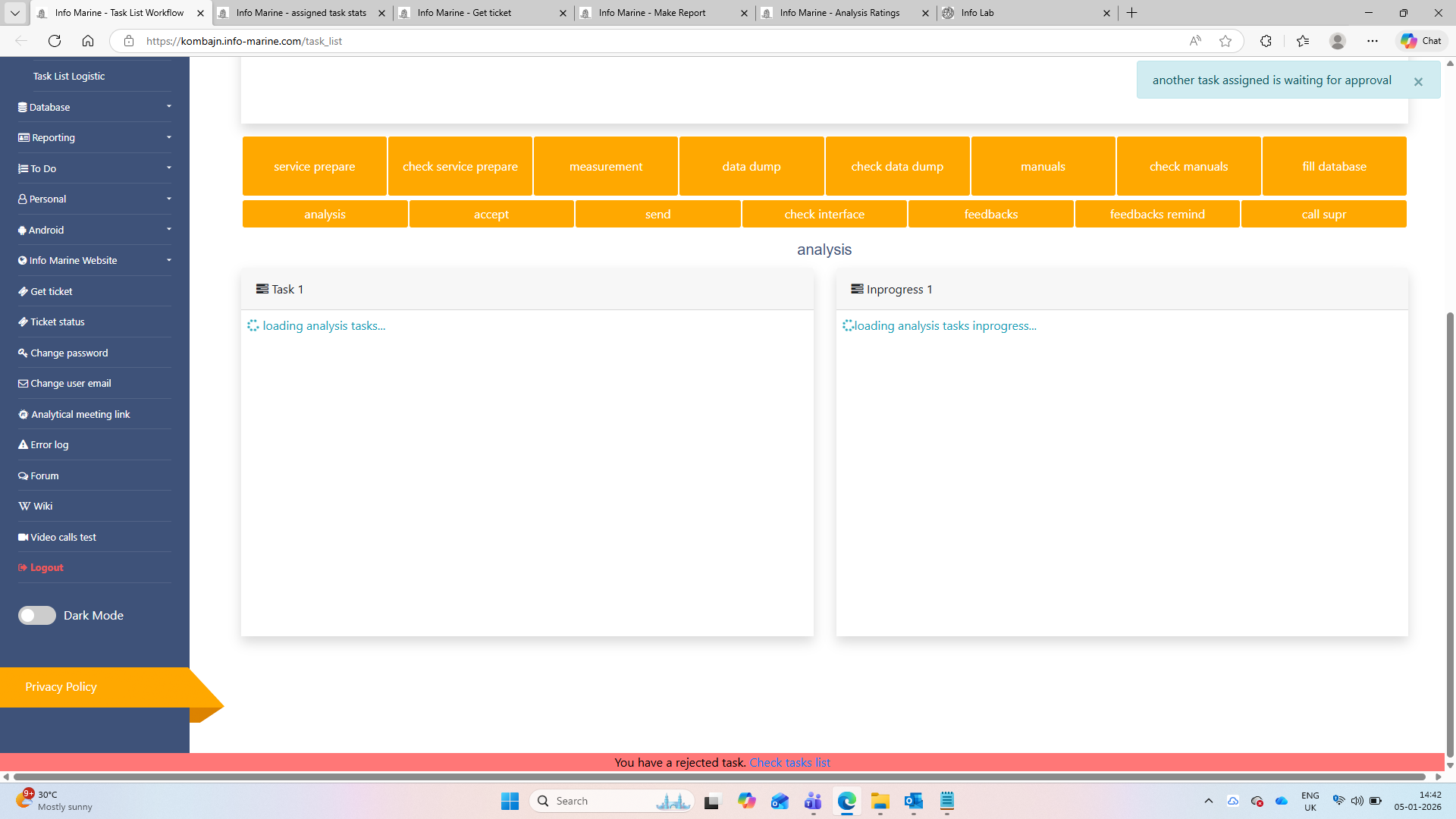Open Microsoft Teams from taskbar
1456x819 pixels.
[813, 801]
